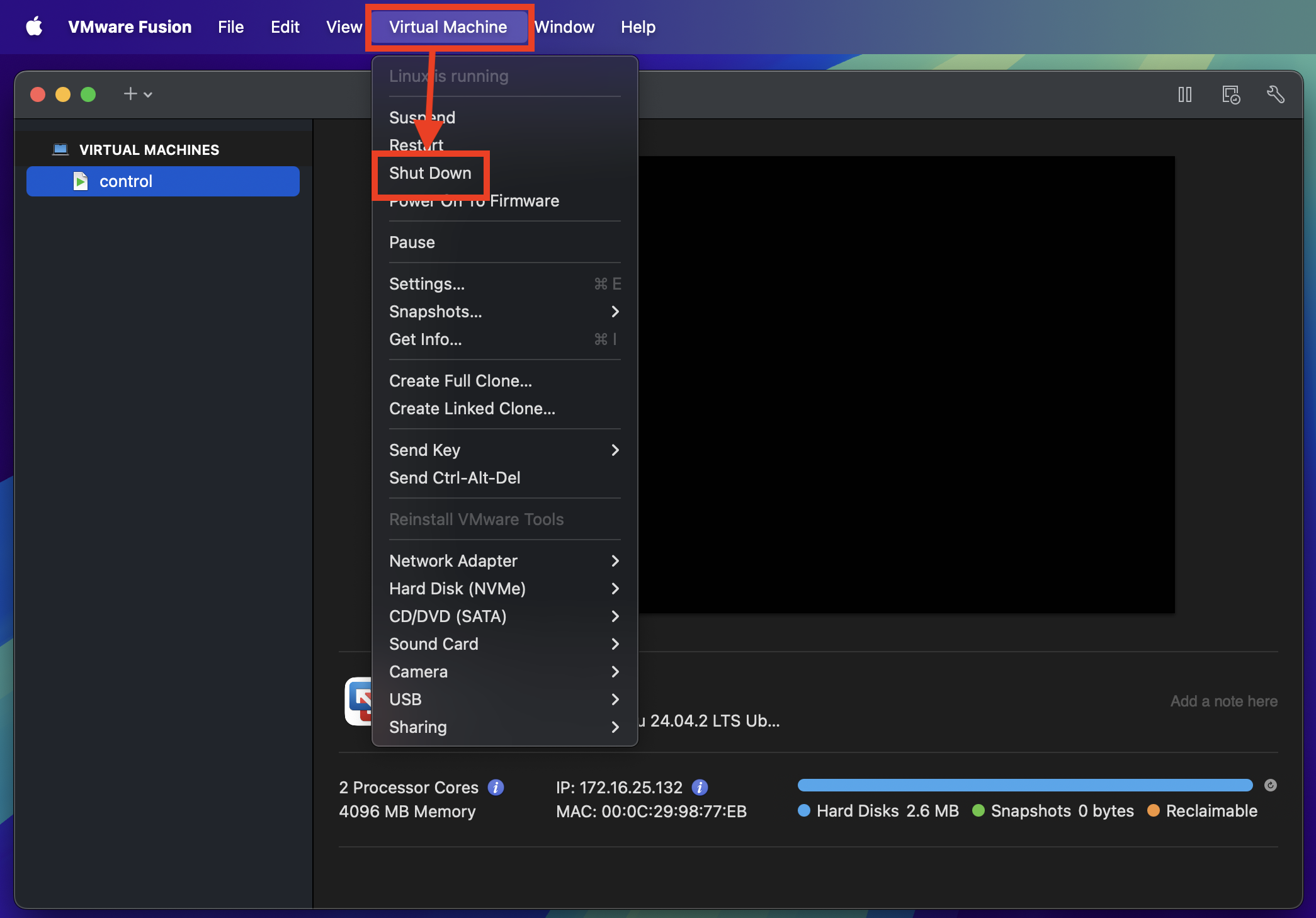The height and width of the screenshot is (918, 1316).
Task: Select Shut Down from the menu
Action: tap(430, 173)
